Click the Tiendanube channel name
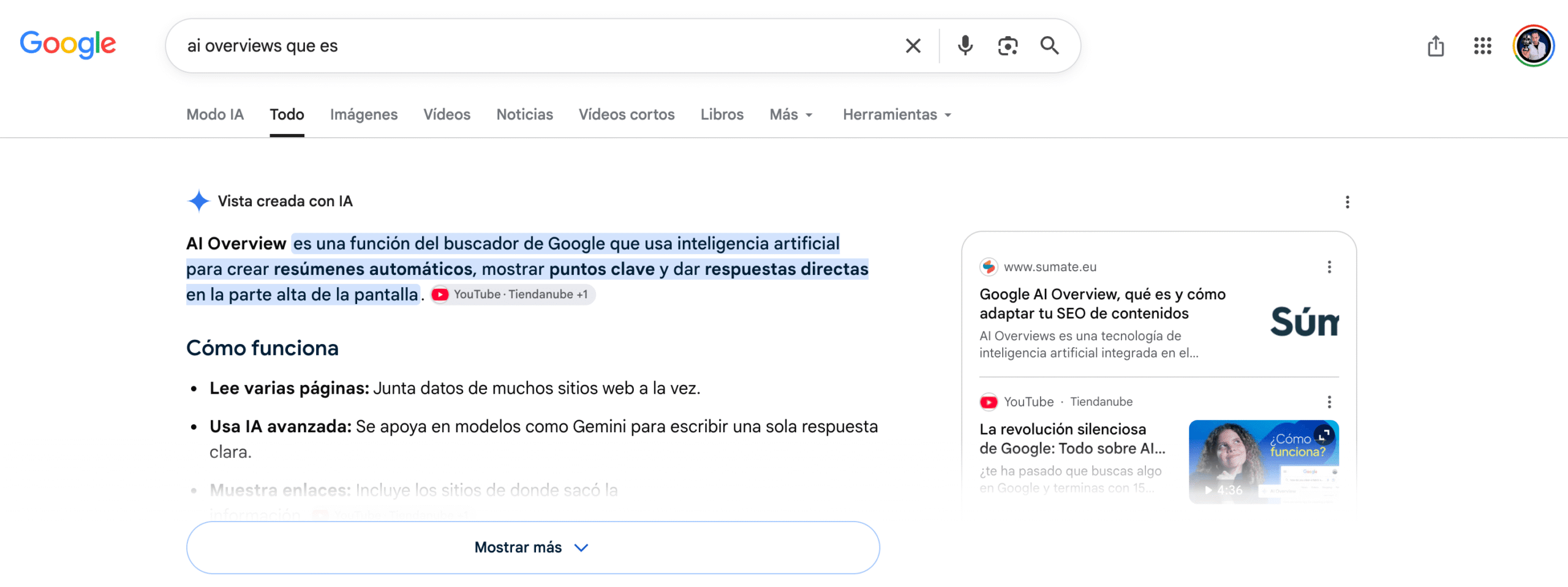Screen dimensions: 1568x587 coord(1101,402)
